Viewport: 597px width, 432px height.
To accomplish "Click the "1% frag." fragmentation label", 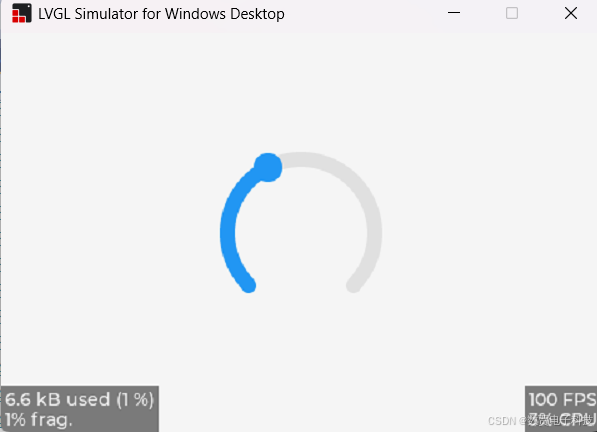I will coord(38,420).
